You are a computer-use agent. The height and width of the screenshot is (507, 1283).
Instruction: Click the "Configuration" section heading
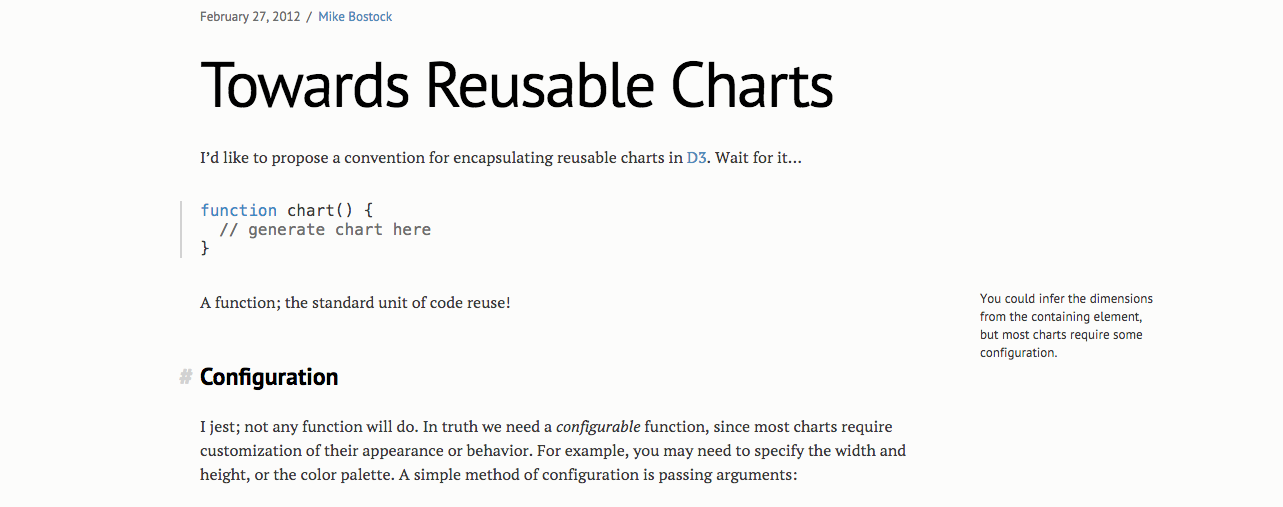coord(269,377)
